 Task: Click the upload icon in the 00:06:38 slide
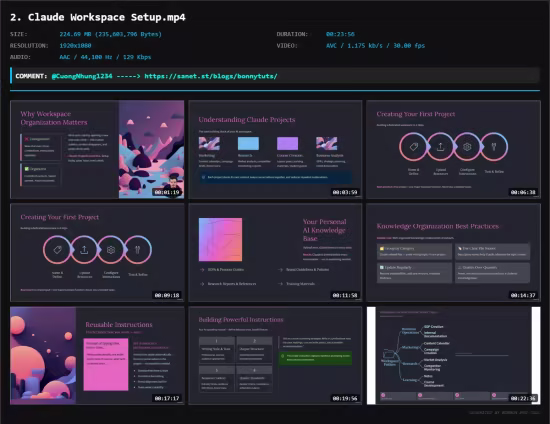pos(440,147)
